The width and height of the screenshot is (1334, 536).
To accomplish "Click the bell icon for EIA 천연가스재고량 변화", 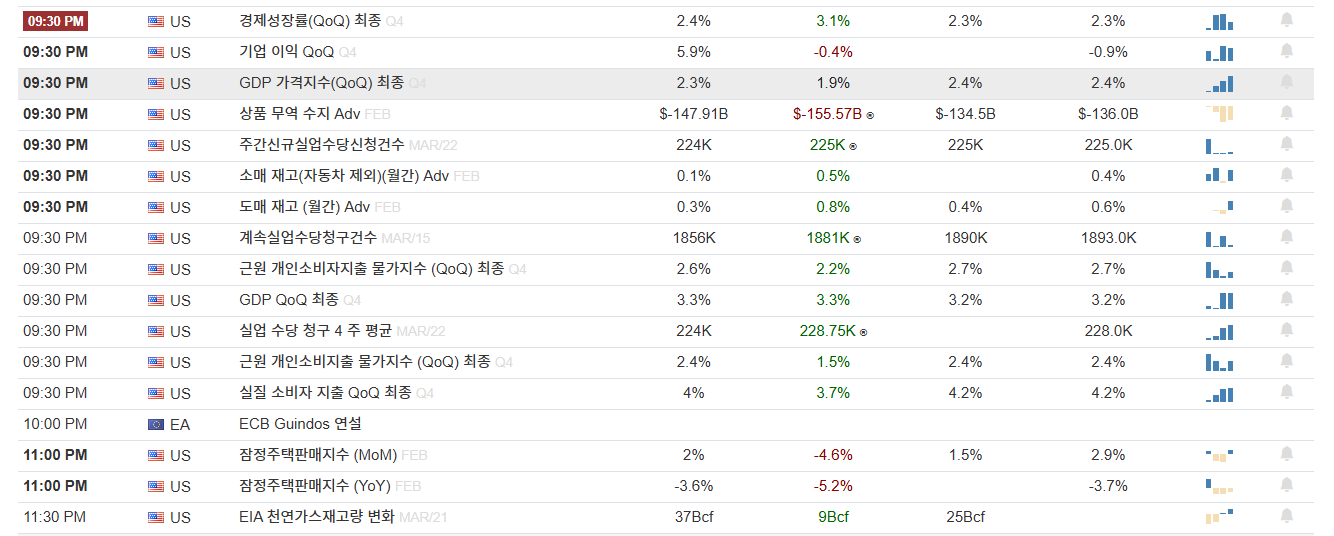I will [x=1287, y=516].
